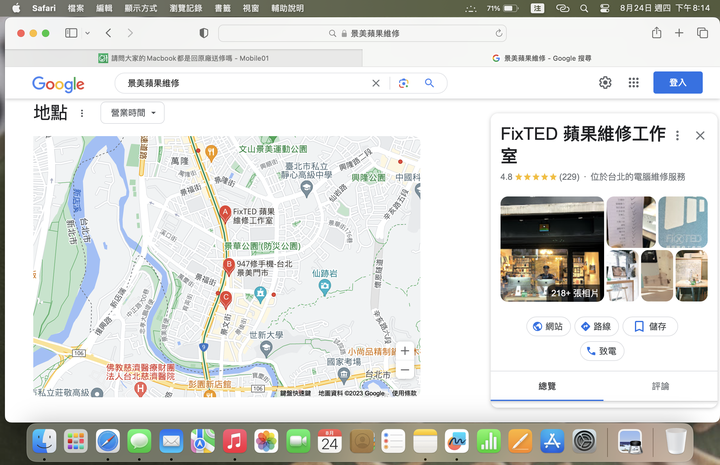
Task: Show the tab overview
Action: point(703,33)
